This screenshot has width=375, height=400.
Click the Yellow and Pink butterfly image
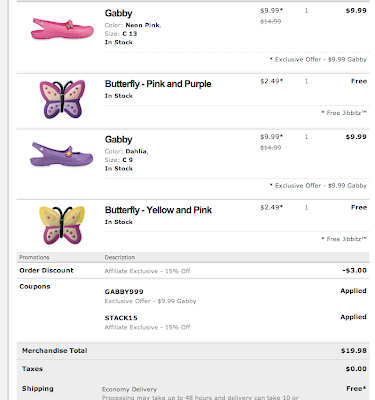point(62,225)
